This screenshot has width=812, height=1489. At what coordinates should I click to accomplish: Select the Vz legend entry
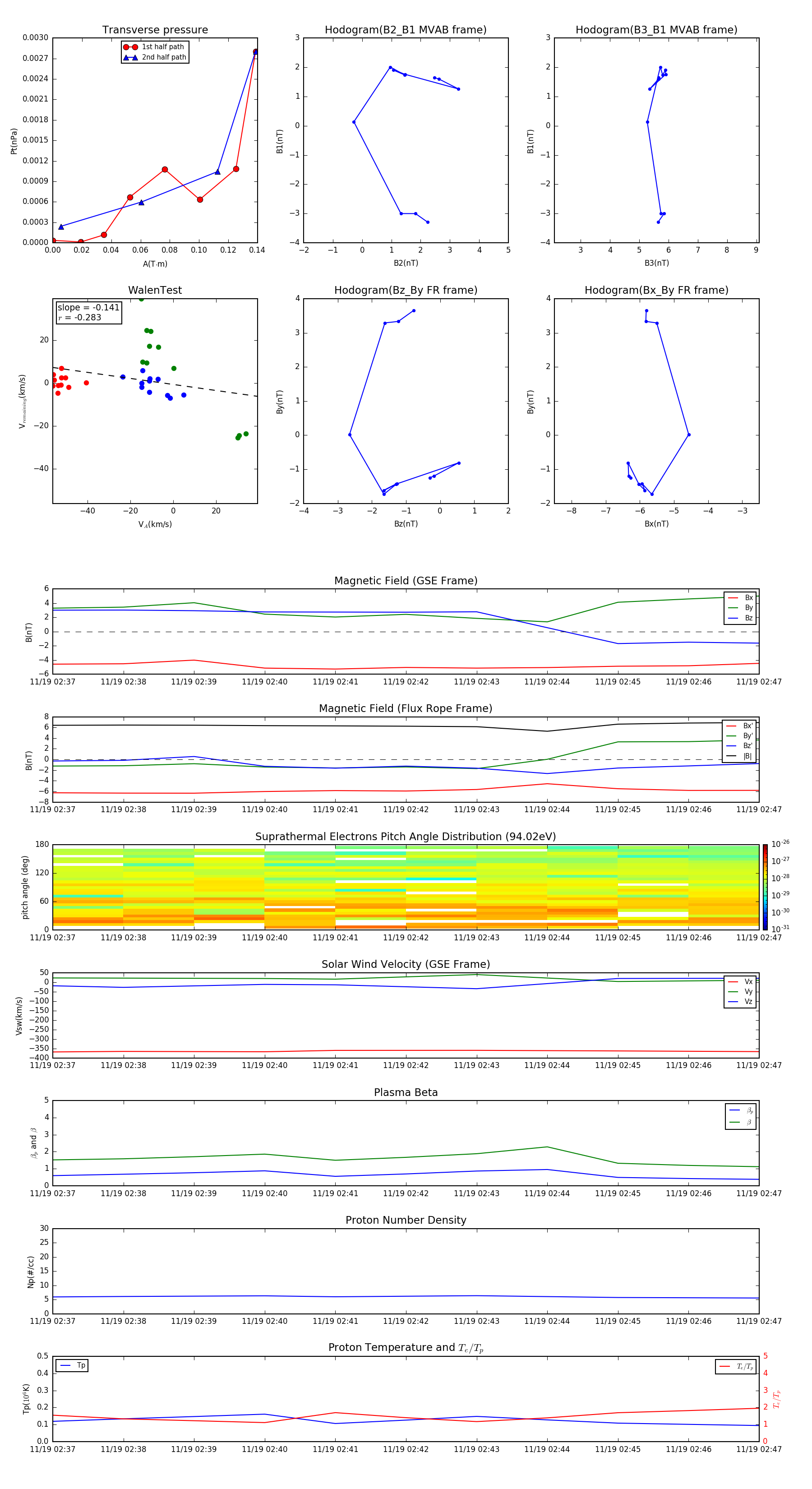[x=740, y=1002]
